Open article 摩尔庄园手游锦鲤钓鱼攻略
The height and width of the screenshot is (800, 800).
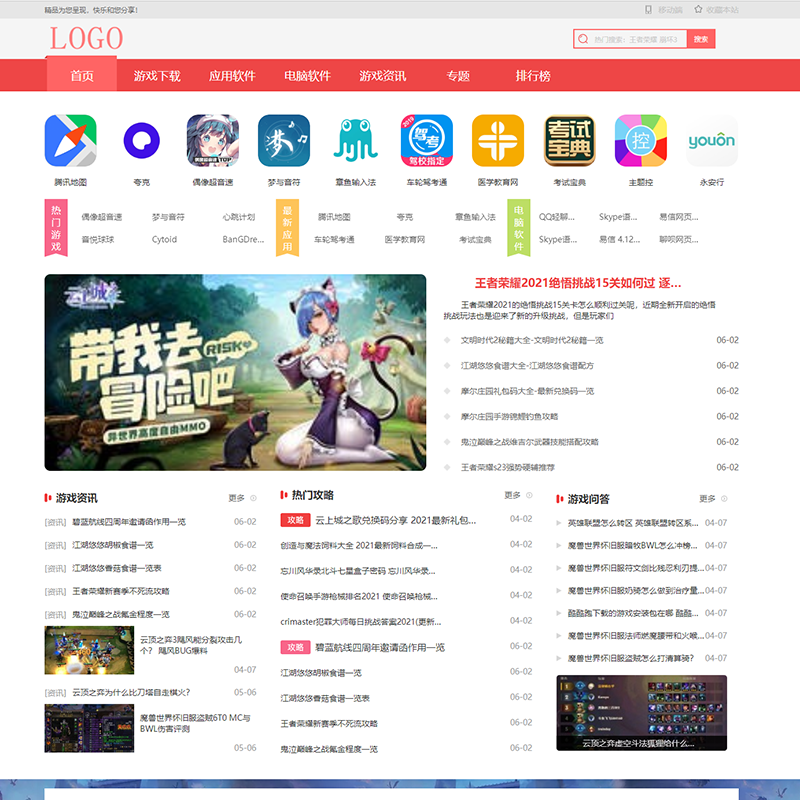[x=509, y=416]
